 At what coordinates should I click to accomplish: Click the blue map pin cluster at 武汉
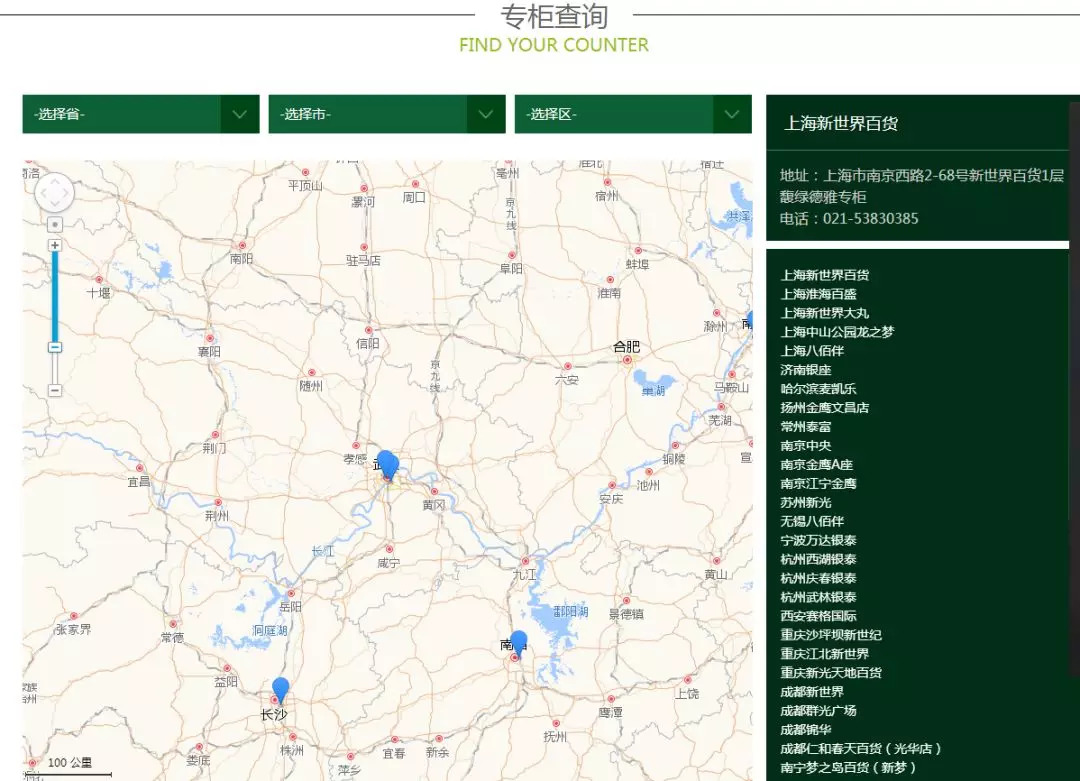[x=387, y=464]
